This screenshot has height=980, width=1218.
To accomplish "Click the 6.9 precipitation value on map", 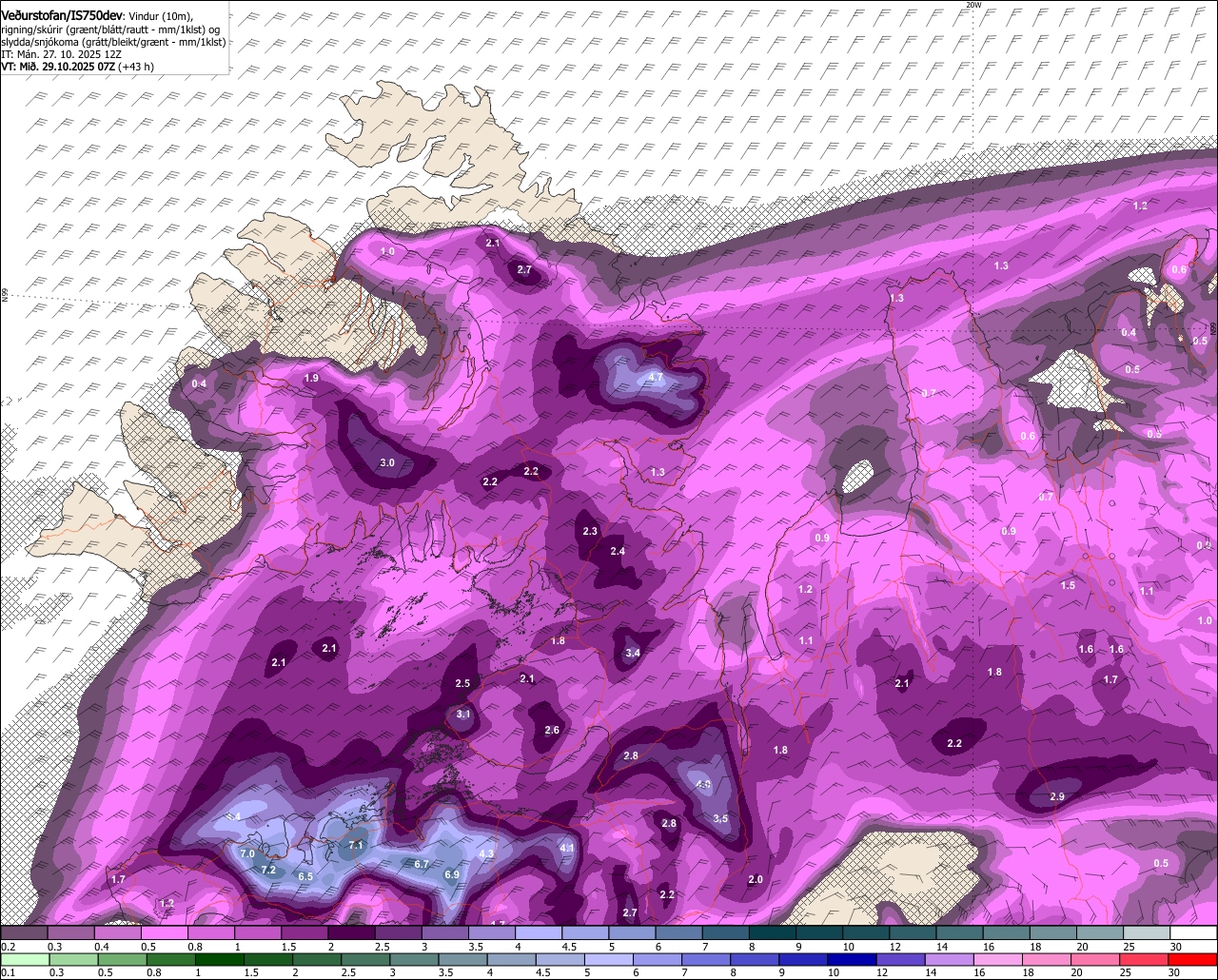I will pos(452,875).
